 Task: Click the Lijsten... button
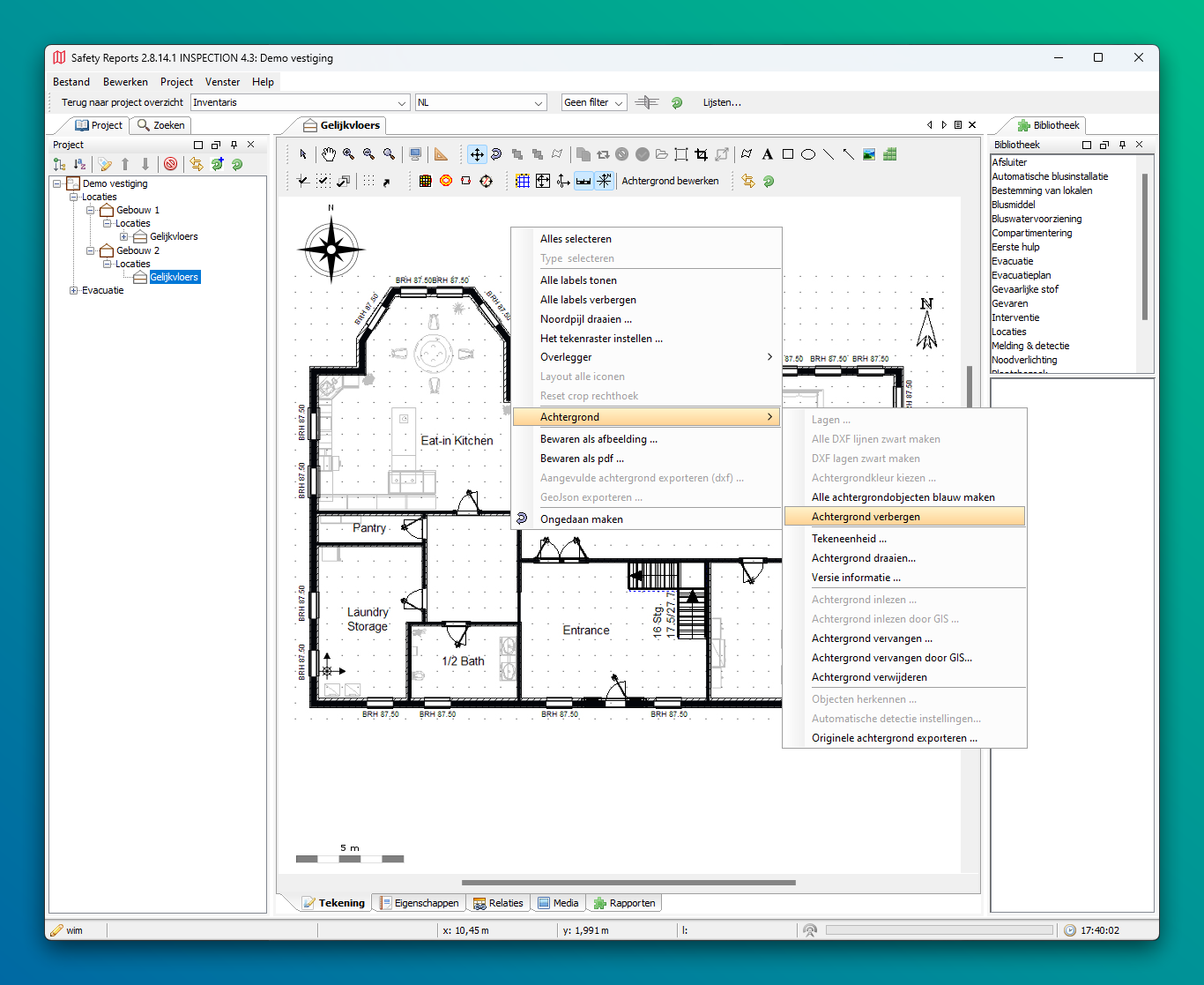(722, 102)
